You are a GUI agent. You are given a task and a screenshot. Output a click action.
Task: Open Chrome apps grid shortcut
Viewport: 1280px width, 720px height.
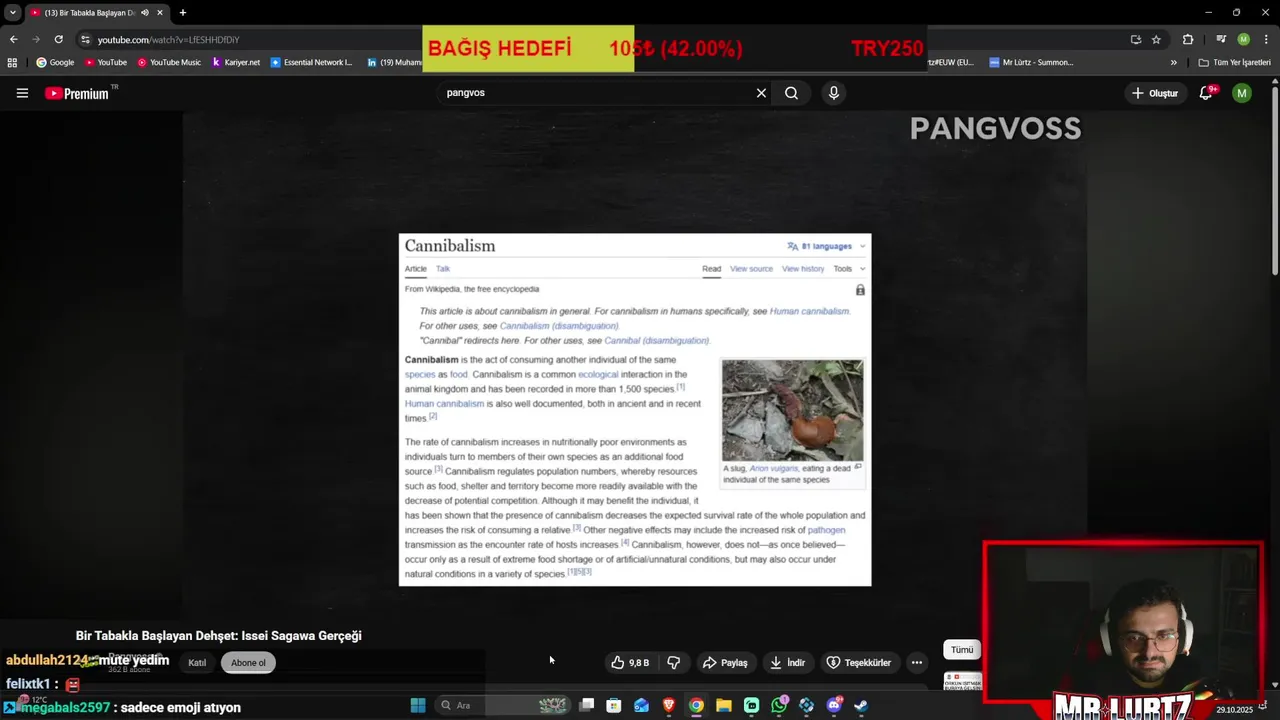12,62
